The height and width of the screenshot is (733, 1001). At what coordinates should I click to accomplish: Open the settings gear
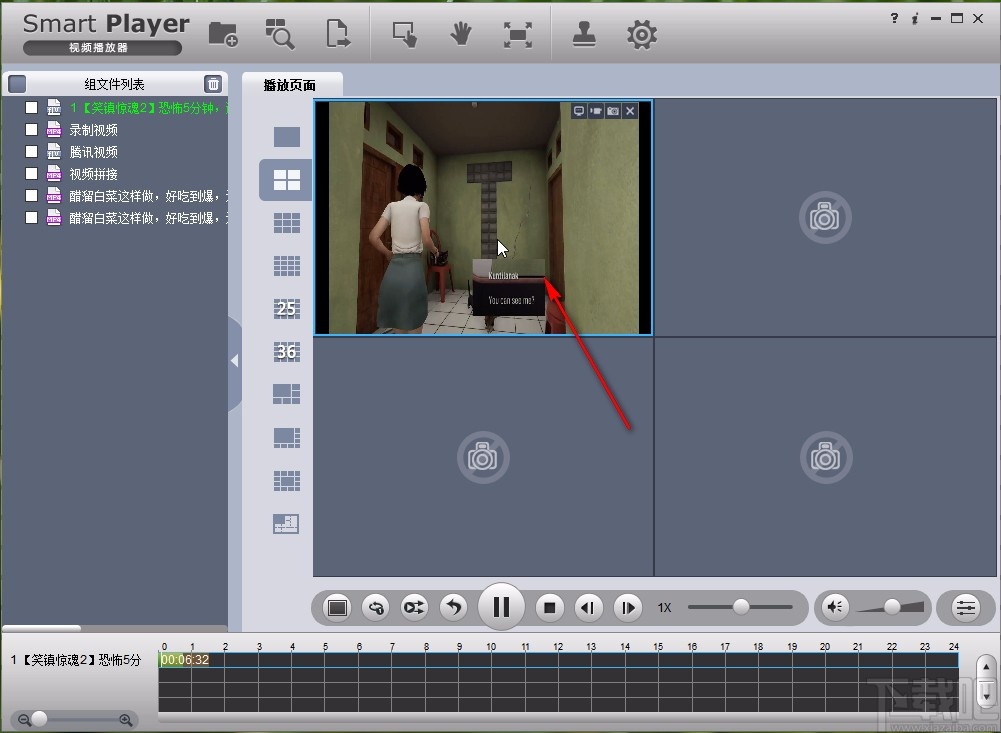tap(641, 34)
